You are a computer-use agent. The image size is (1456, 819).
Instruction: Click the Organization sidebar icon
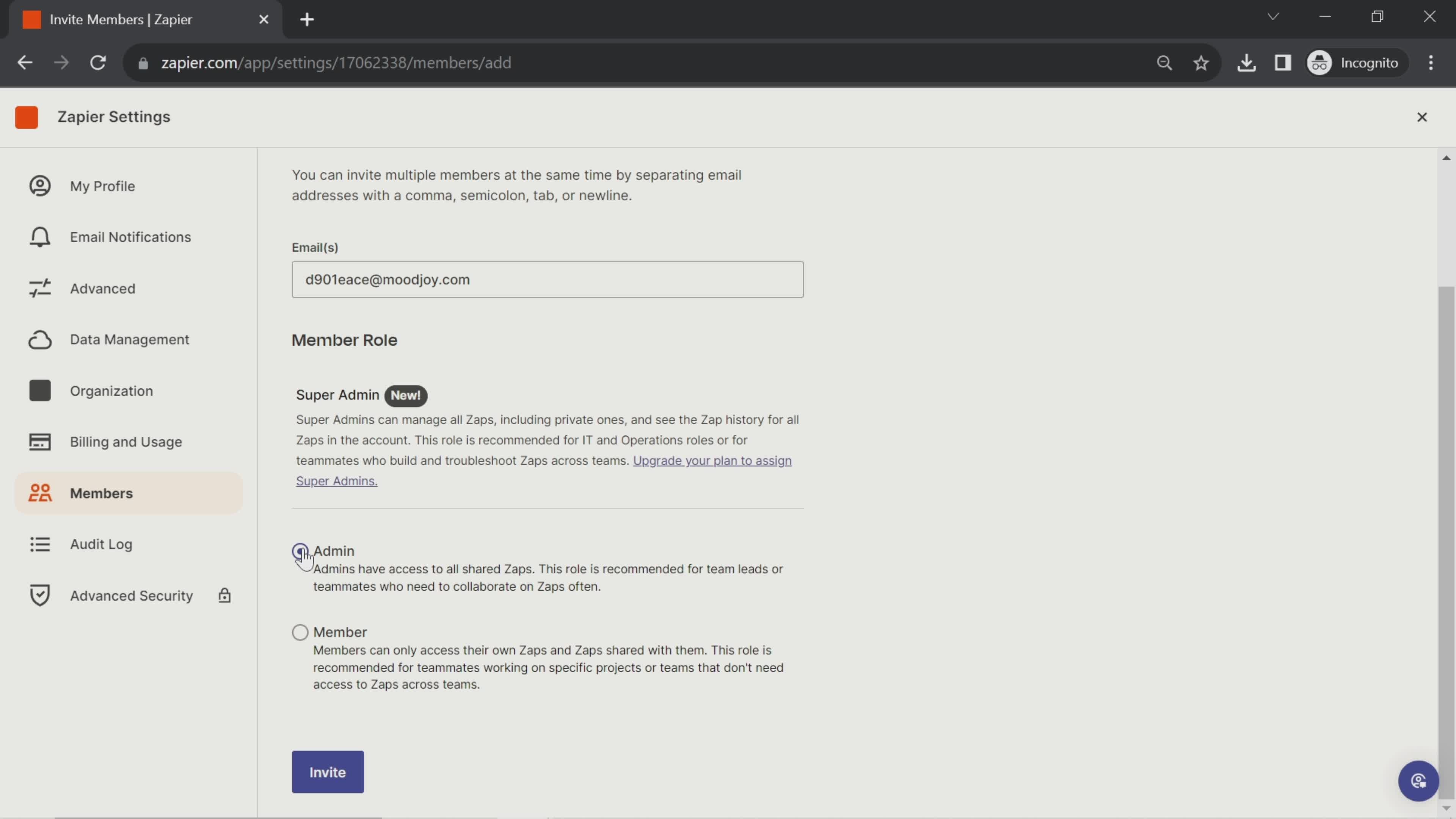coord(40,391)
